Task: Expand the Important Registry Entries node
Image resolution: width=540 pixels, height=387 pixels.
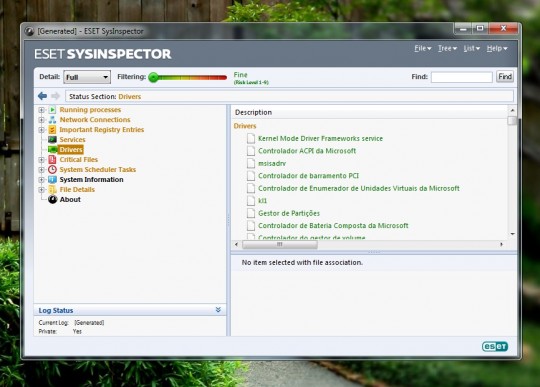Action: pyautogui.click(x=41, y=130)
